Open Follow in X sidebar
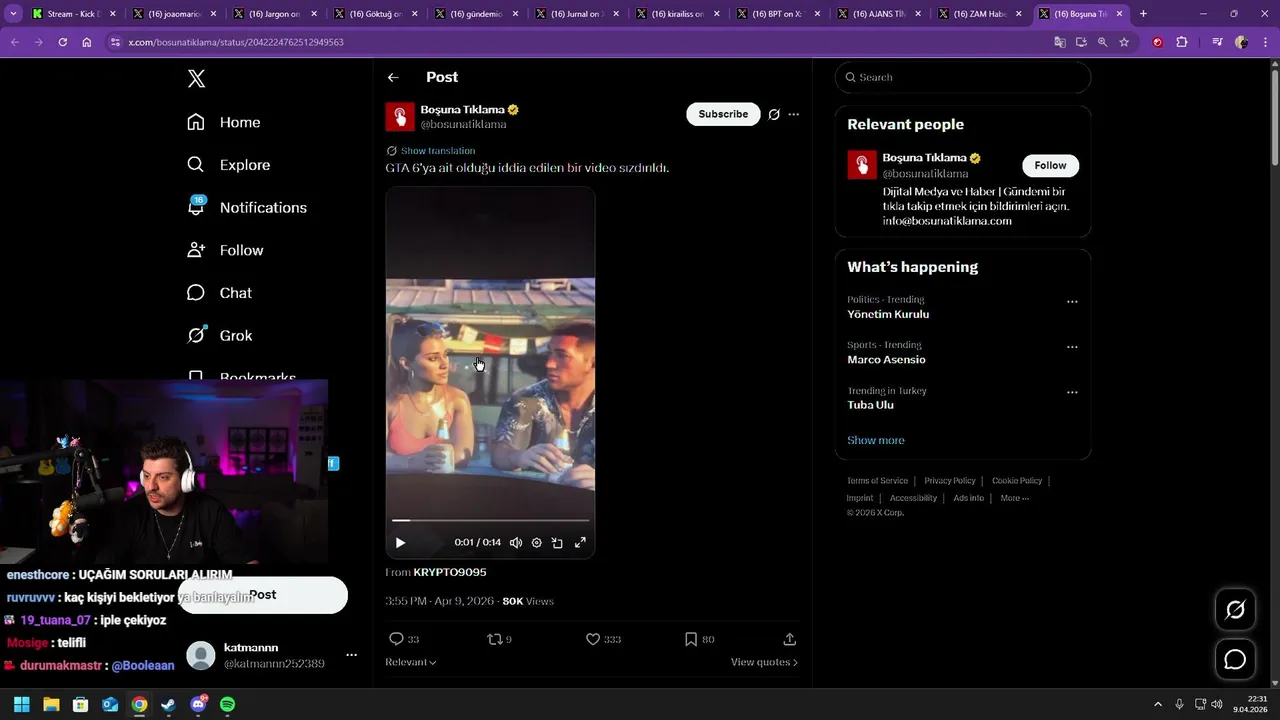This screenshot has height=720, width=1280. coord(225,250)
